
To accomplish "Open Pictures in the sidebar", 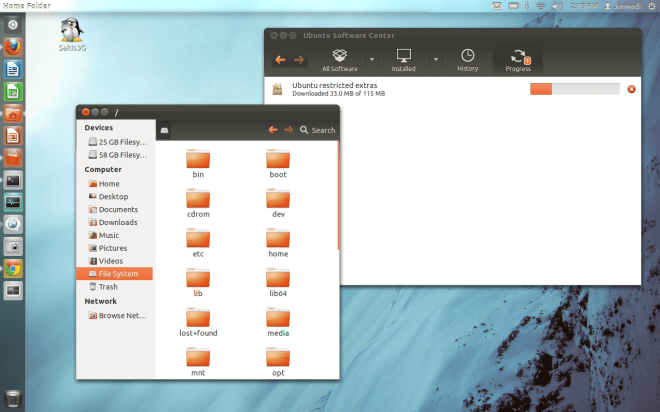I will (x=107, y=248).
